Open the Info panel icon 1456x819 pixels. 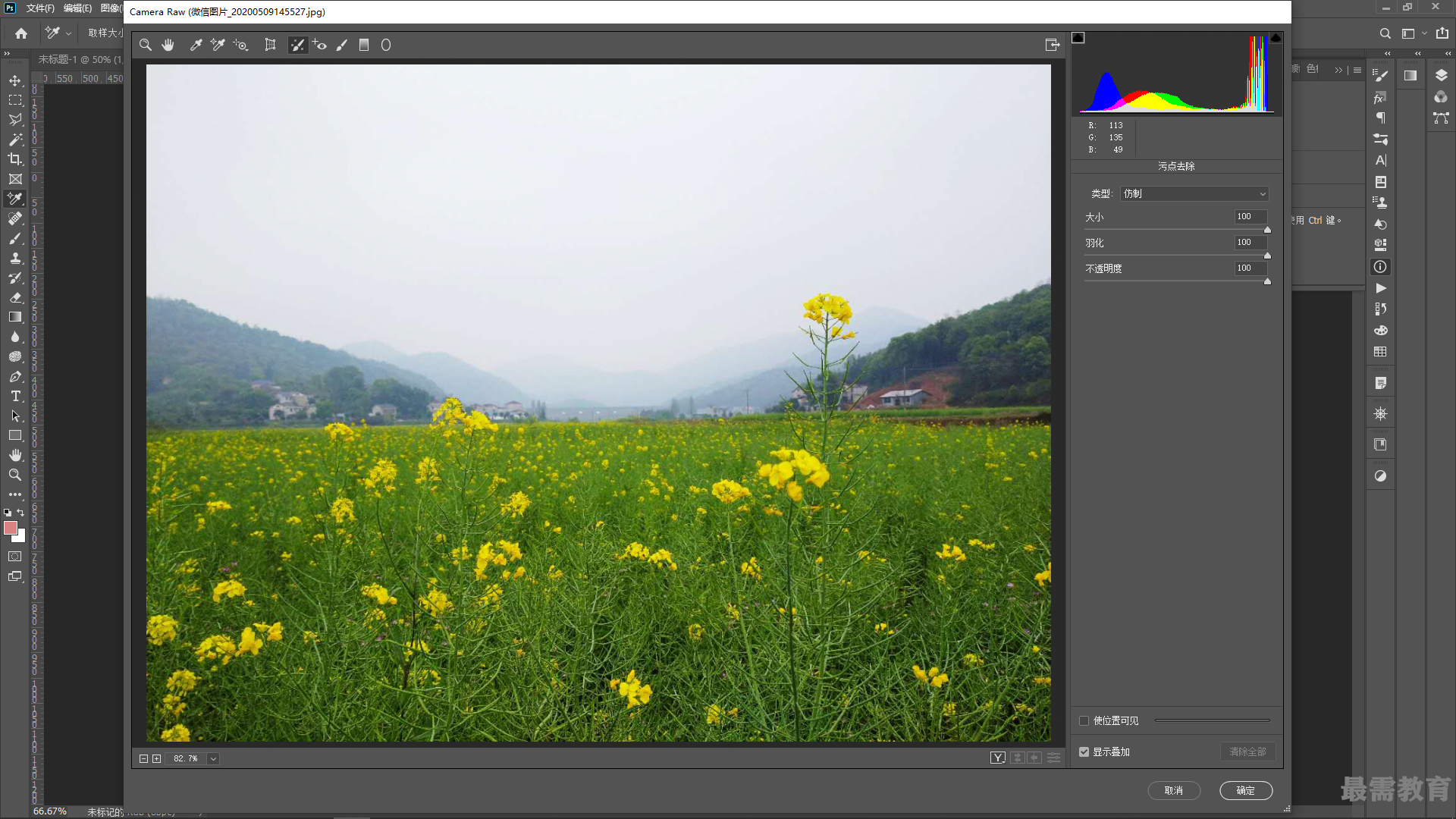(1381, 267)
